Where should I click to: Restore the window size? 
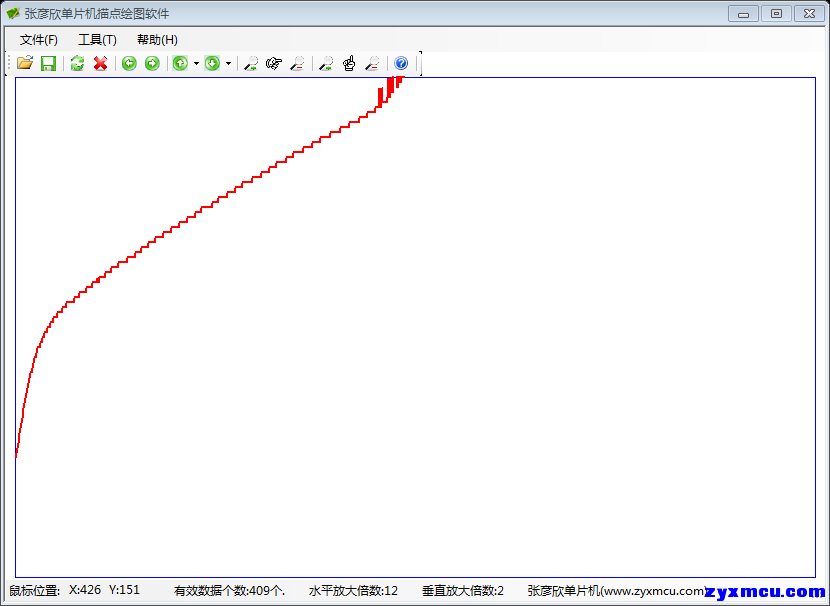pos(776,14)
